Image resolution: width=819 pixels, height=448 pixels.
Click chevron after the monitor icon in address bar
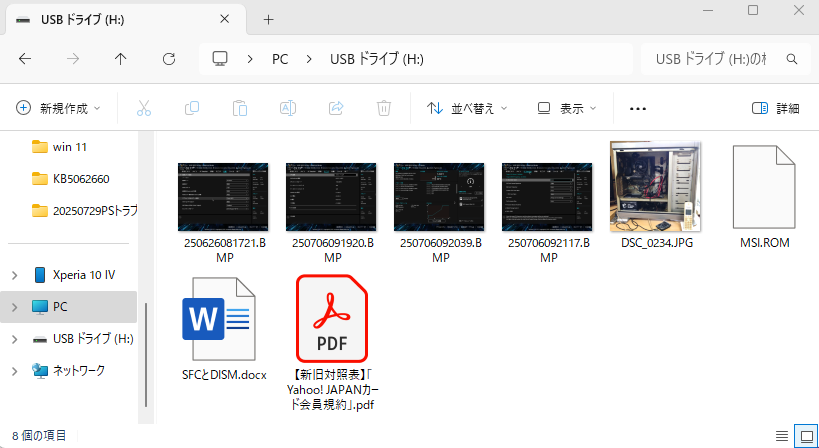250,59
